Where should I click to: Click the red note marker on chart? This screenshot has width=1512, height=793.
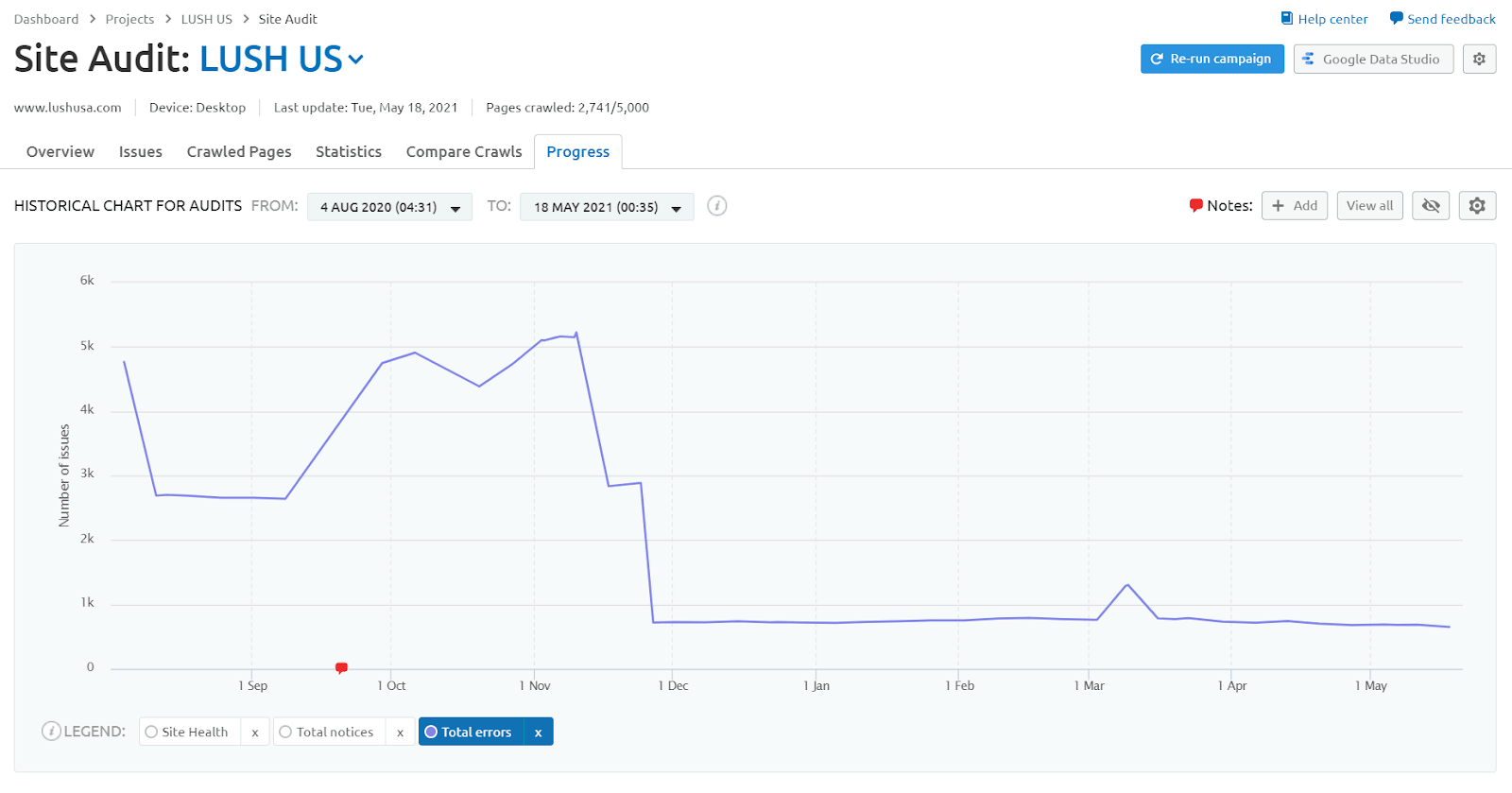point(342,667)
